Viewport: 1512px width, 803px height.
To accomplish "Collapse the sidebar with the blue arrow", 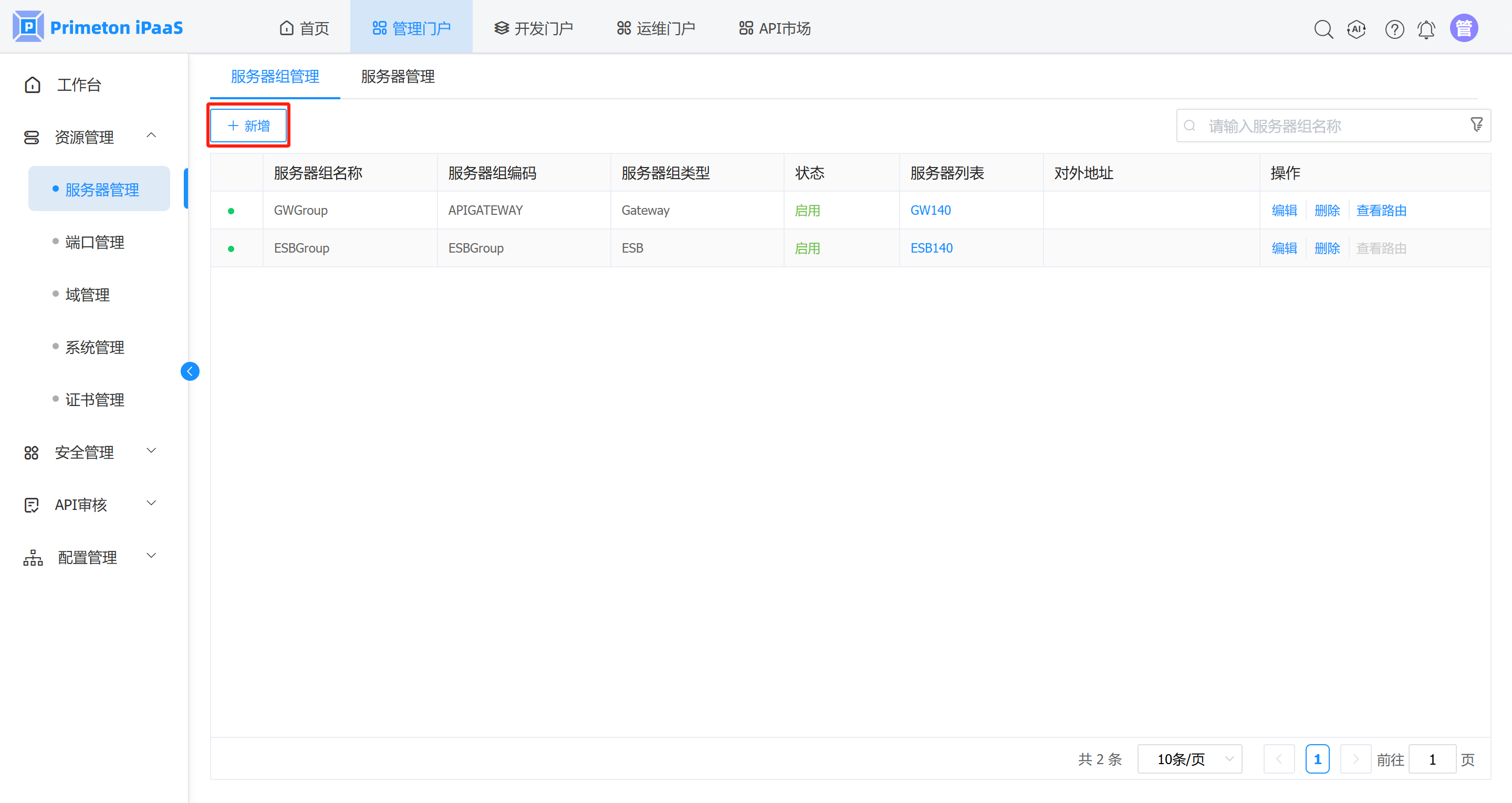I will 190,371.
